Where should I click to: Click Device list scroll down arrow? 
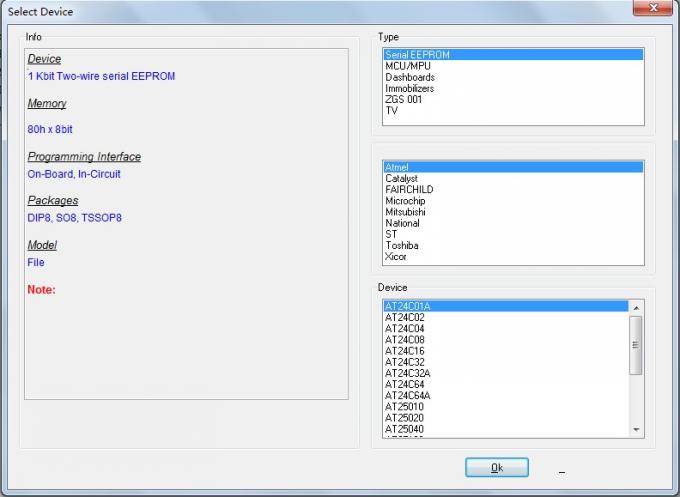tap(636, 429)
